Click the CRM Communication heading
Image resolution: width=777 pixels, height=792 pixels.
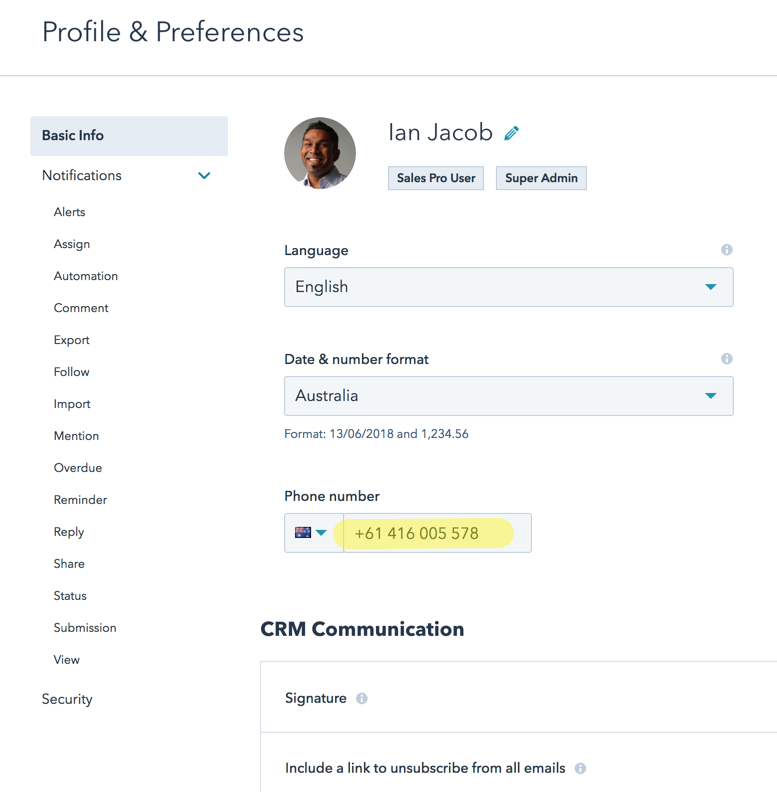click(x=362, y=629)
